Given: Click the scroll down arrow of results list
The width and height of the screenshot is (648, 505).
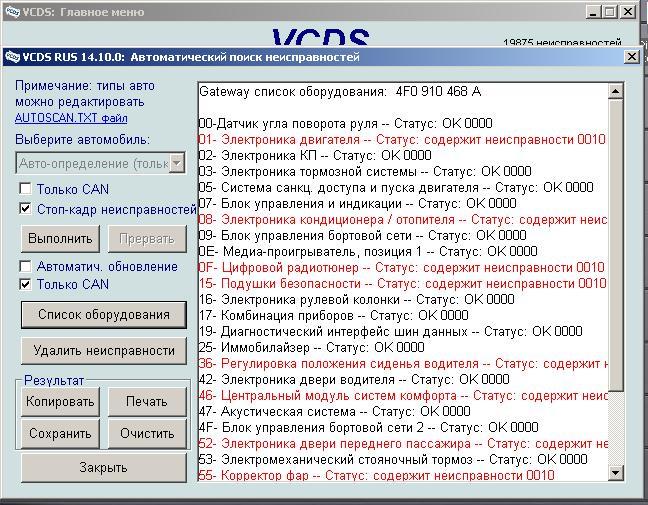Looking at the screenshot, I should click(616, 472).
